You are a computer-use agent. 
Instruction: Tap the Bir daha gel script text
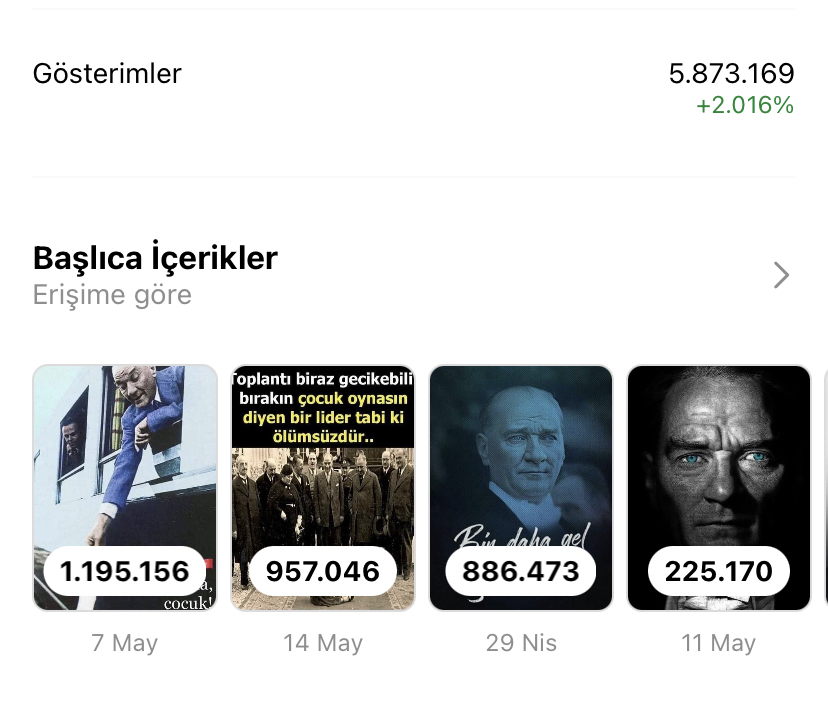(522, 536)
